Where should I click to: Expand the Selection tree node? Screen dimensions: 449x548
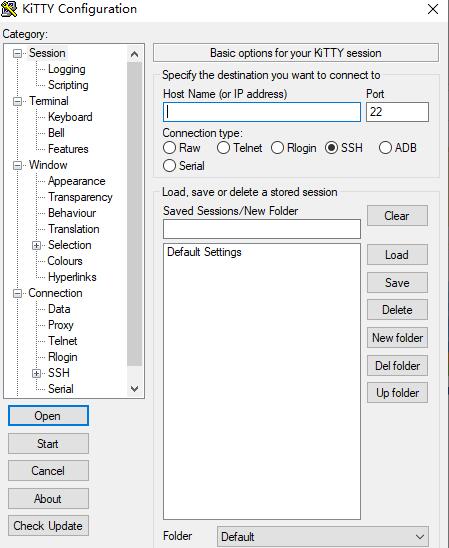click(x=36, y=245)
